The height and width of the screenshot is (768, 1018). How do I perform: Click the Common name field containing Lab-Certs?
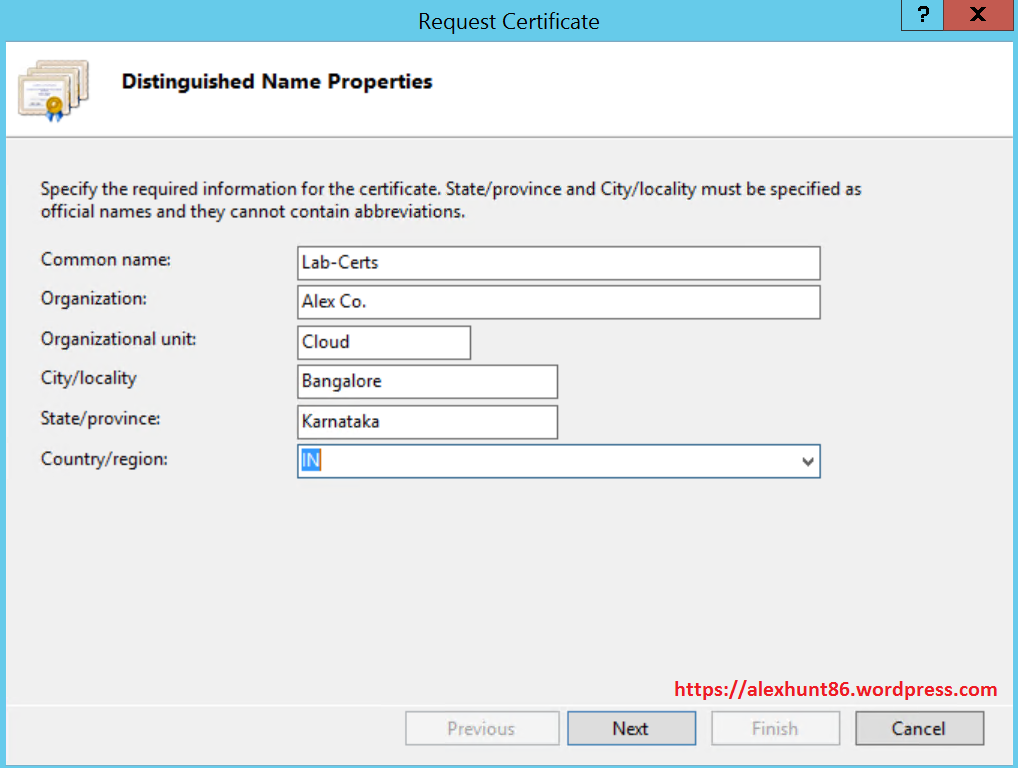pos(558,263)
